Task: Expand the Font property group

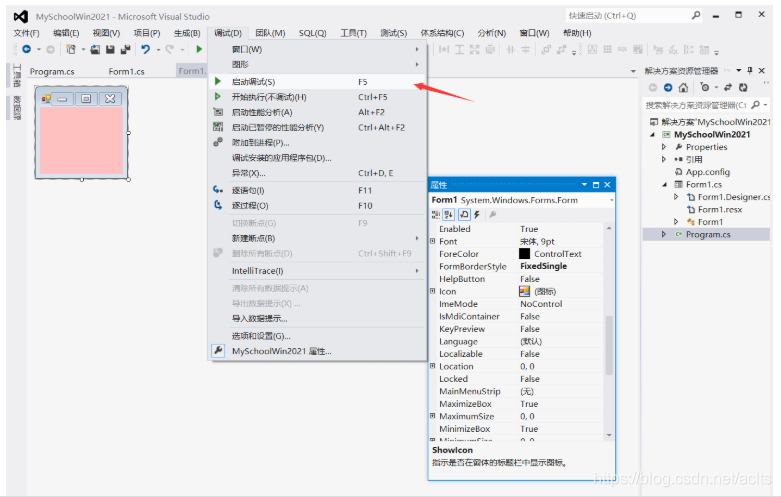Action: pyautogui.click(x=432, y=241)
